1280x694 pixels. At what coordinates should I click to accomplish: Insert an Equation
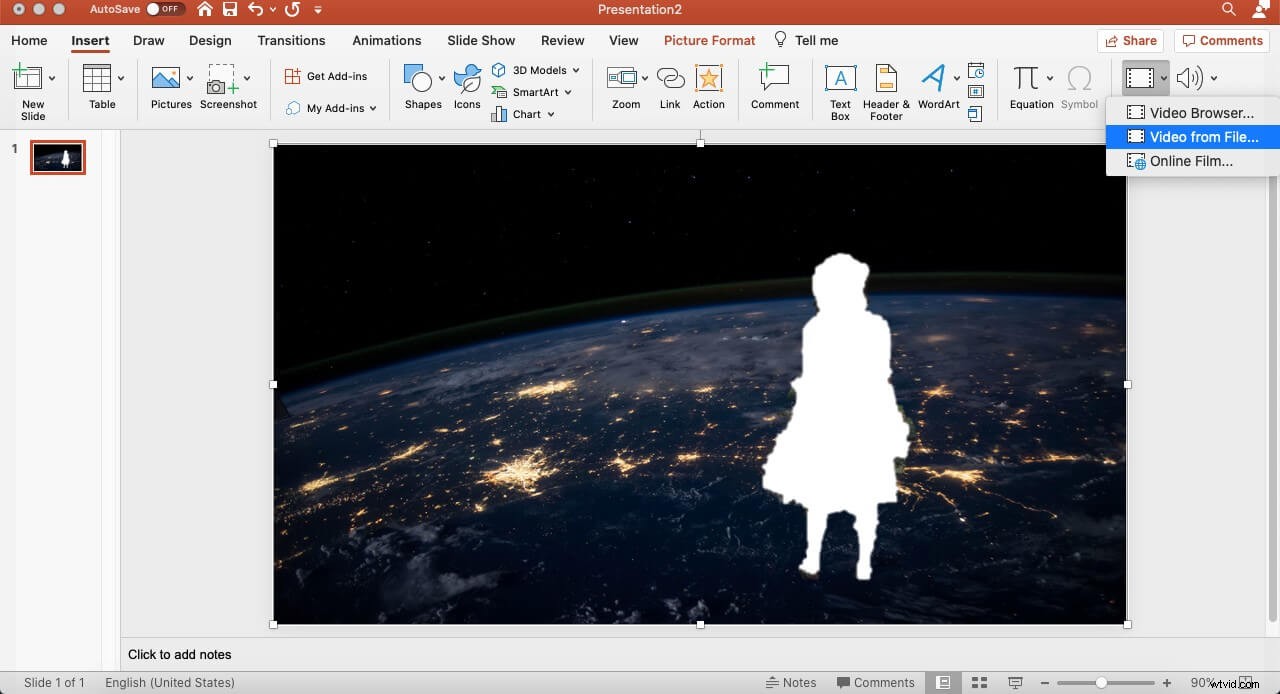coord(1030,88)
